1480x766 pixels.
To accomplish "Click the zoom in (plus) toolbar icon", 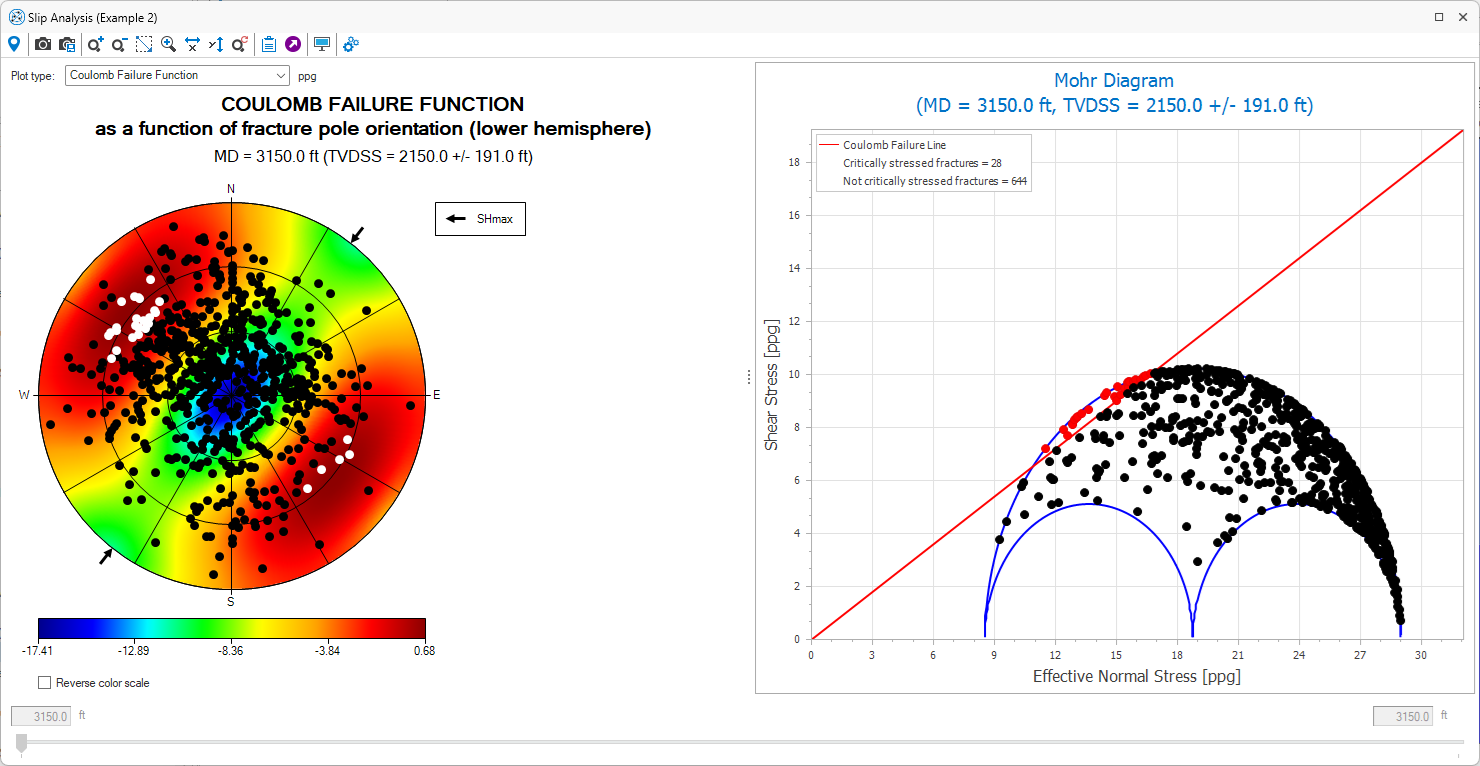I will (x=95, y=44).
